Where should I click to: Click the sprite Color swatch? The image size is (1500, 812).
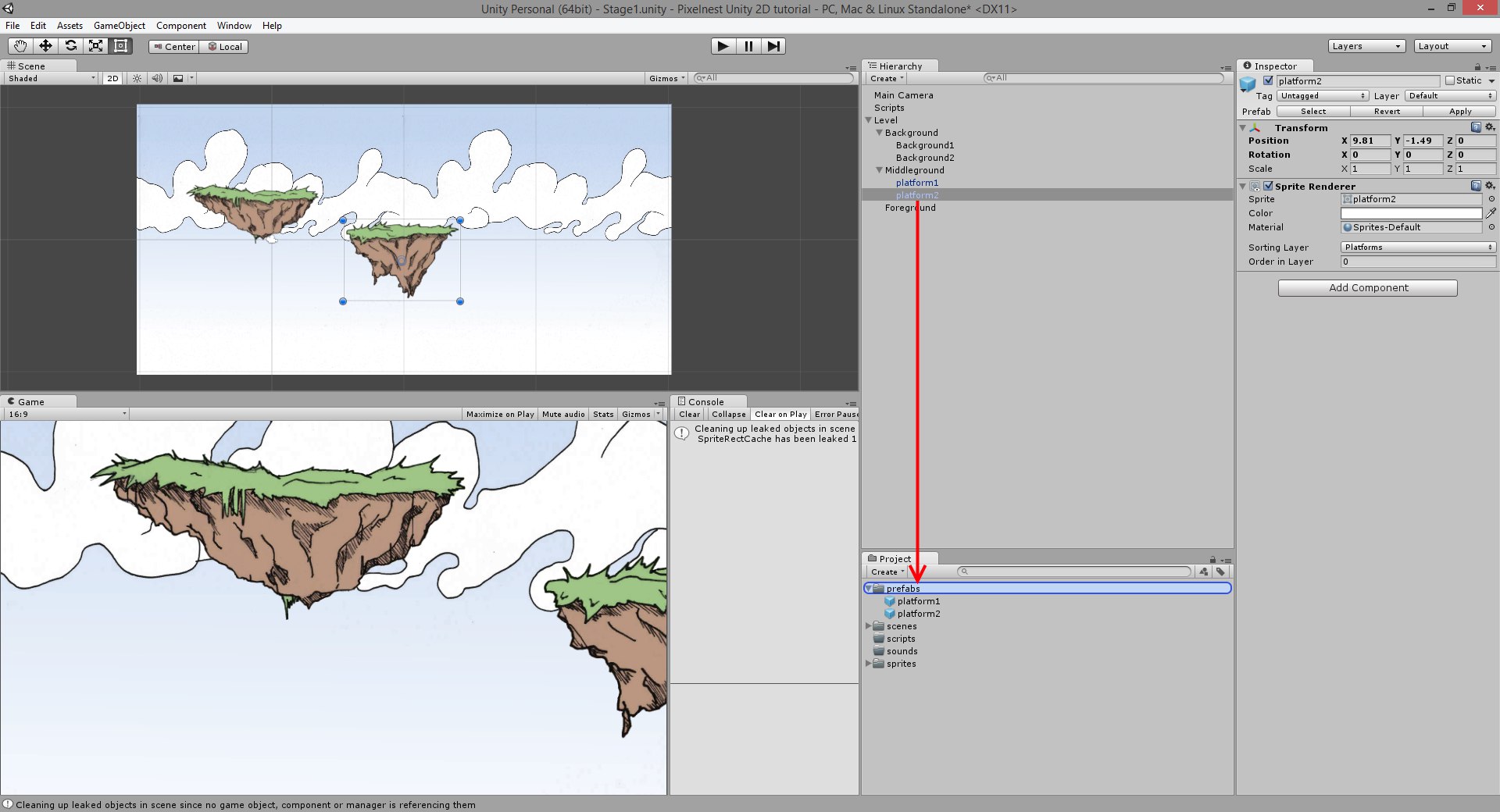click(x=1411, y=213)
